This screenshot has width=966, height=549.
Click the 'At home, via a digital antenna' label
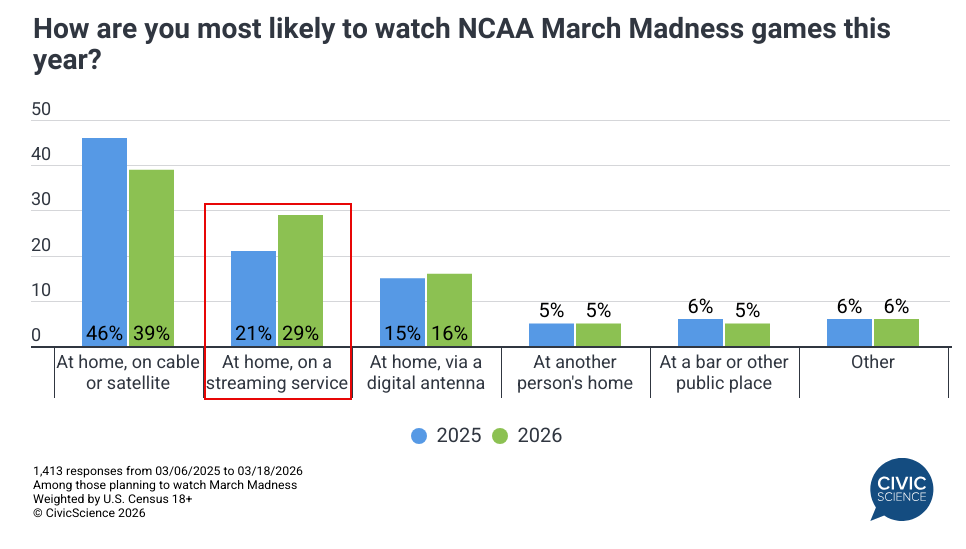pos(426,372)
